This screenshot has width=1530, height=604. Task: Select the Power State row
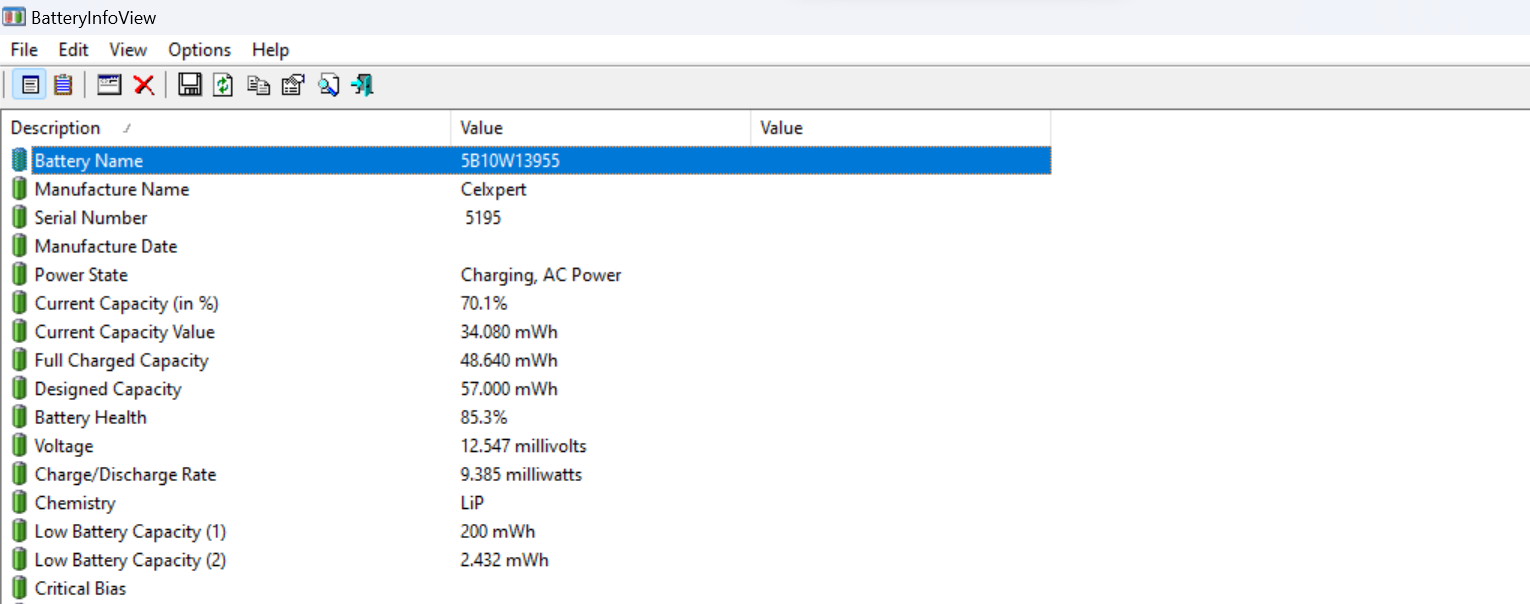coord(81,275)
